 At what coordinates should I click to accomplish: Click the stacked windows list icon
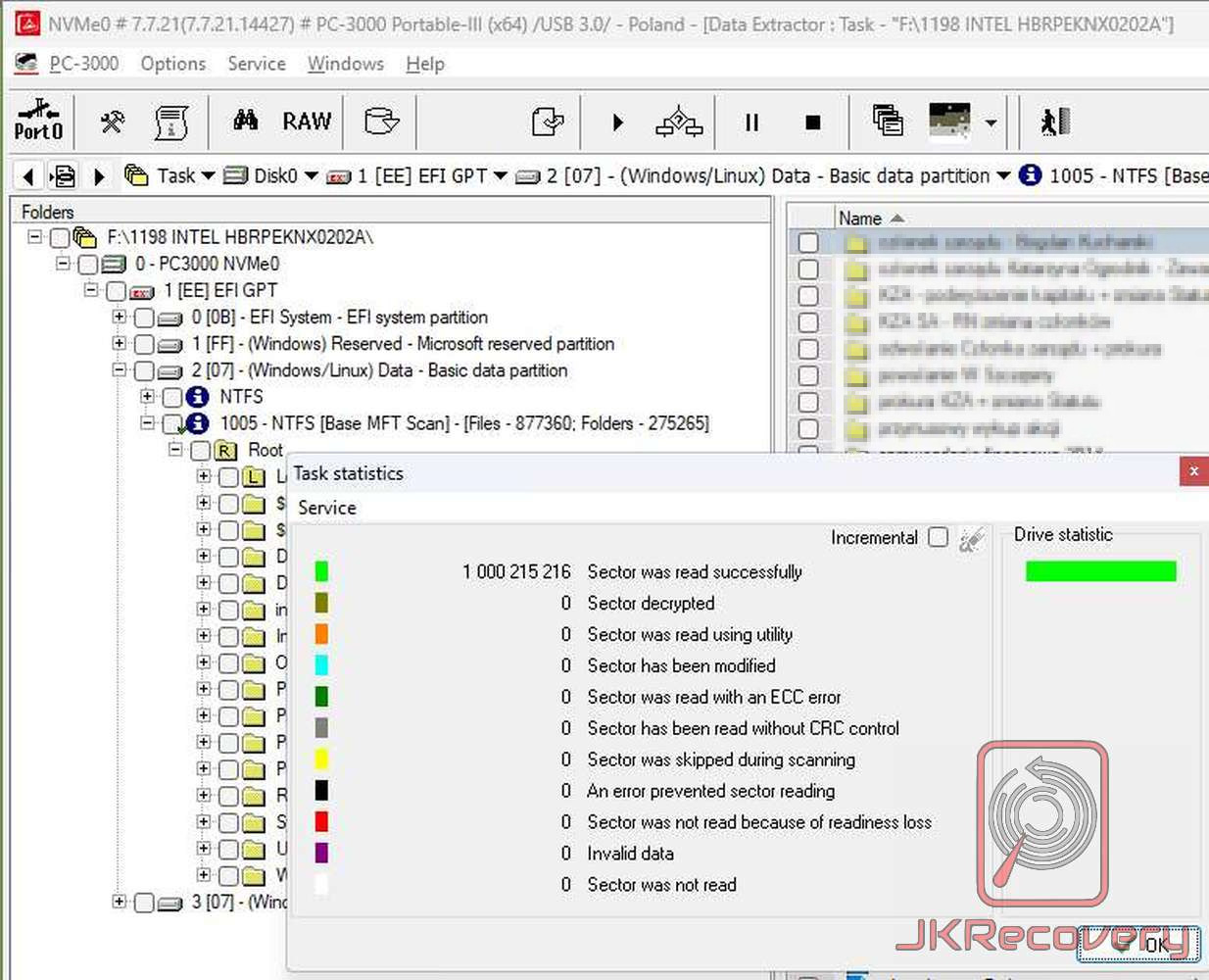[x=888, y=121]
